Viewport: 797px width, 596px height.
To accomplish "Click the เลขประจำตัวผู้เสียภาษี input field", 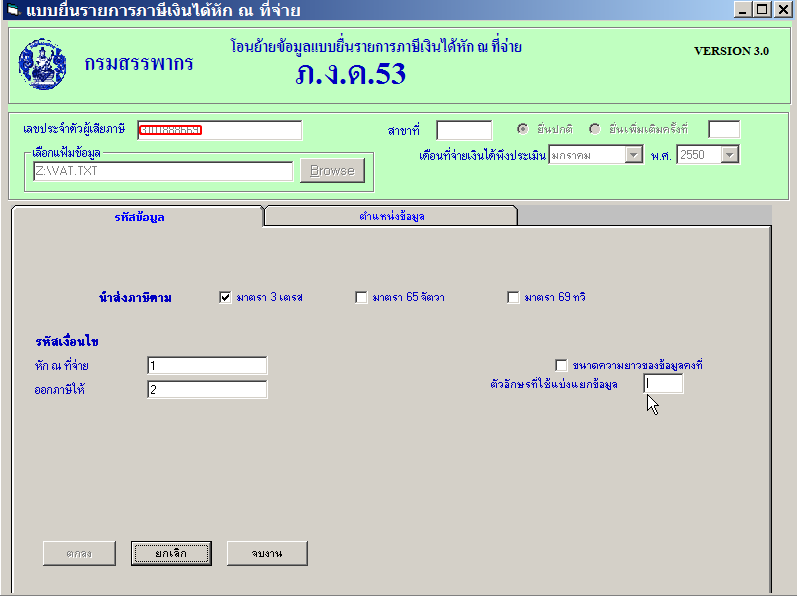I will (x=219, y=130).
